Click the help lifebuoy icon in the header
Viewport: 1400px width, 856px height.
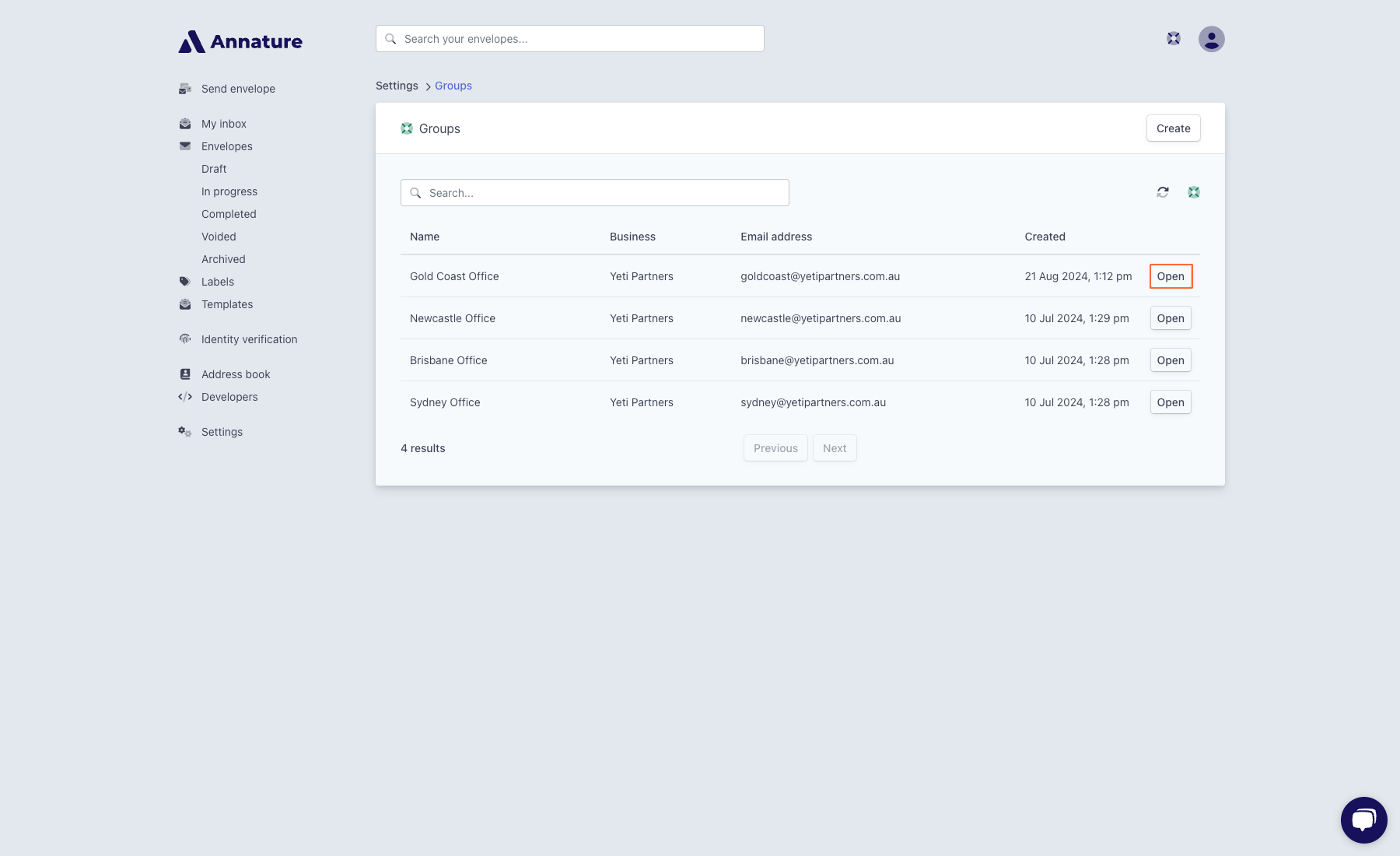[1173, 39]
